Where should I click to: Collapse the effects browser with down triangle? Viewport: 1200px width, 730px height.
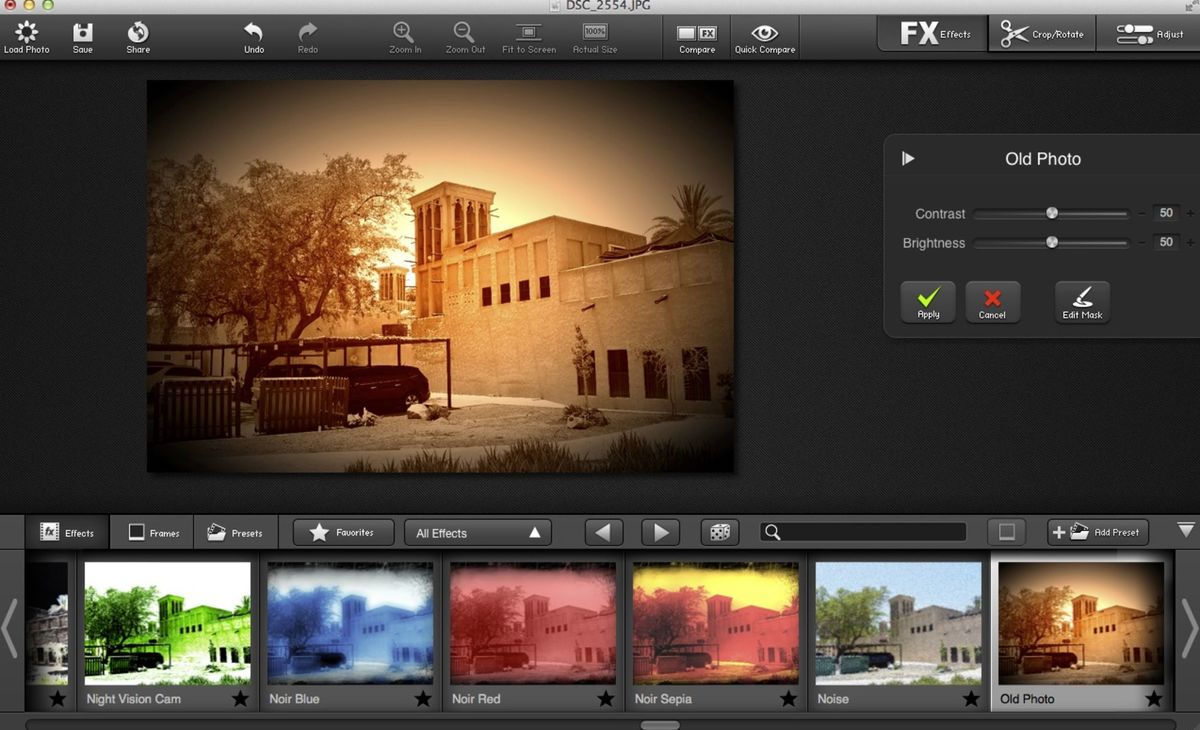click(x=1186, y=530)
